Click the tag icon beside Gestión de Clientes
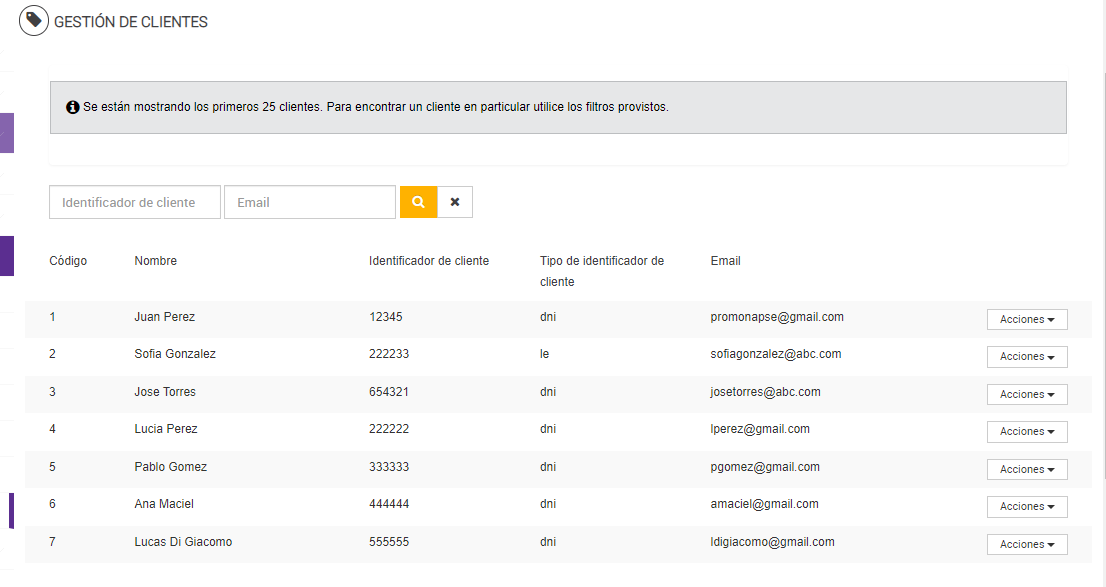1106x587 pixels. coord(34,21)
